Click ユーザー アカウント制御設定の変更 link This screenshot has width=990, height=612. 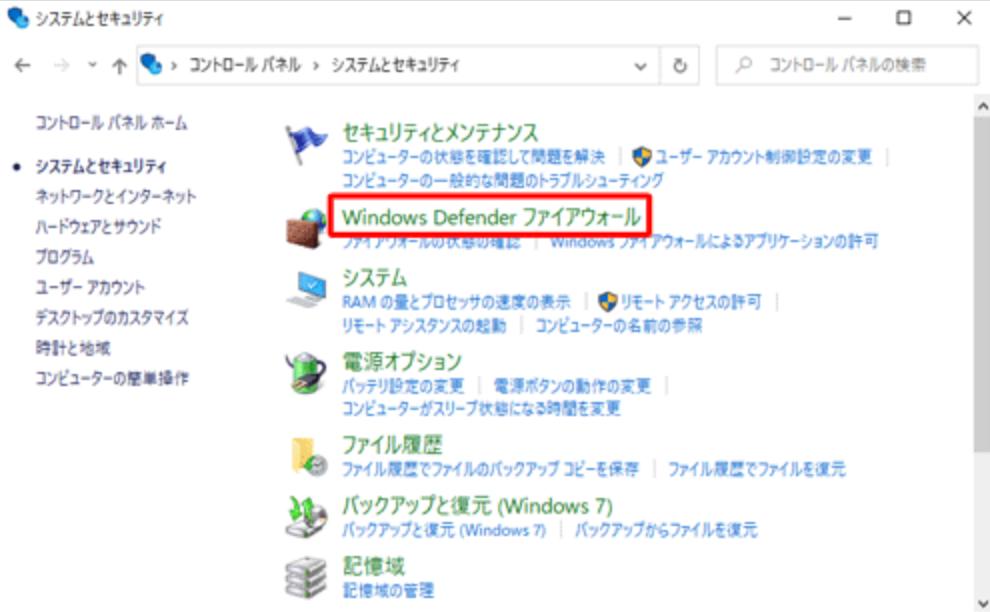point(763,156)
